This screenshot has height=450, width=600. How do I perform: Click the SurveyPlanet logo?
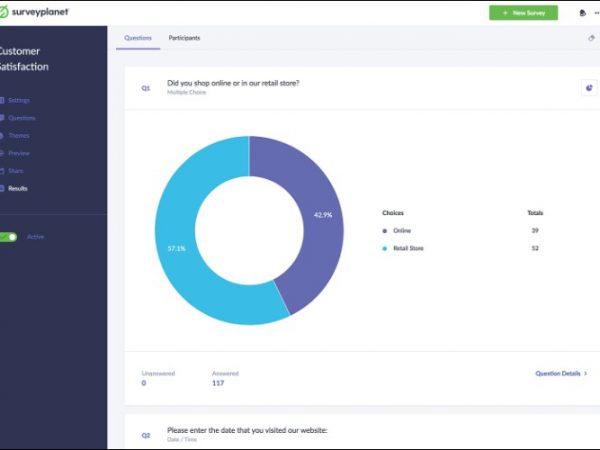click(x=35, y=12)
